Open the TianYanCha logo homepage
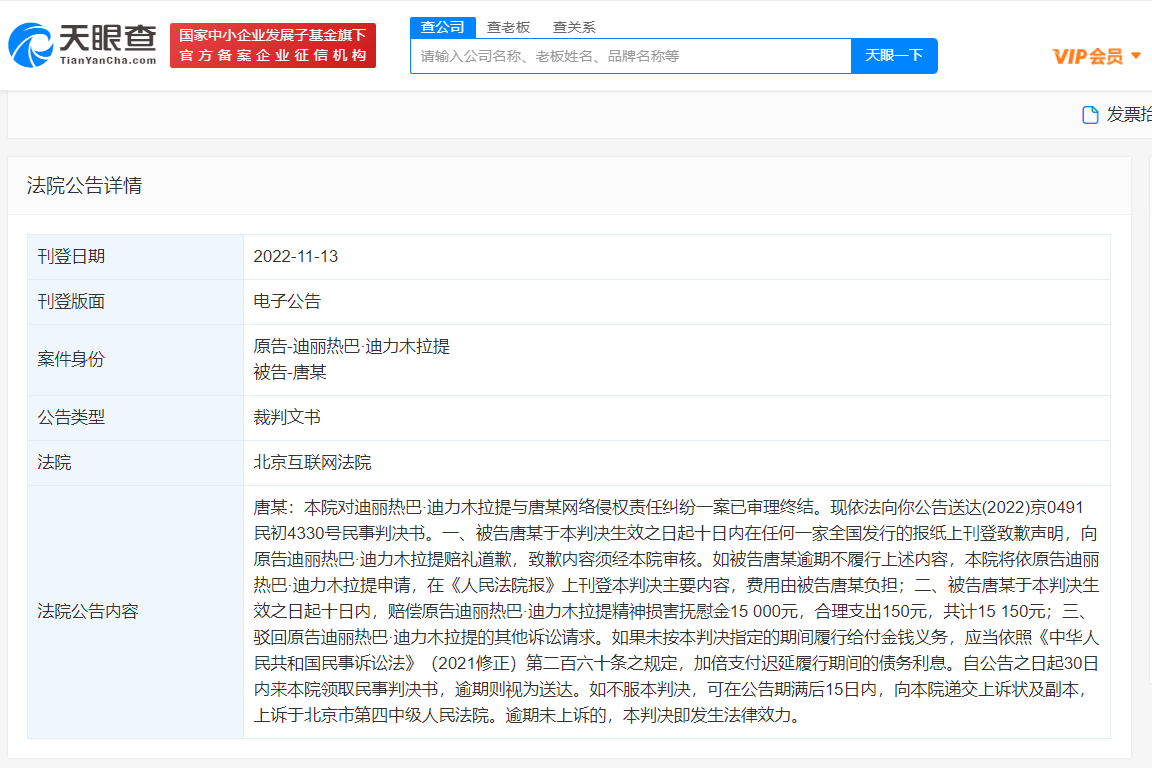This screenshot has height=768, width=1152. [82, 45]
